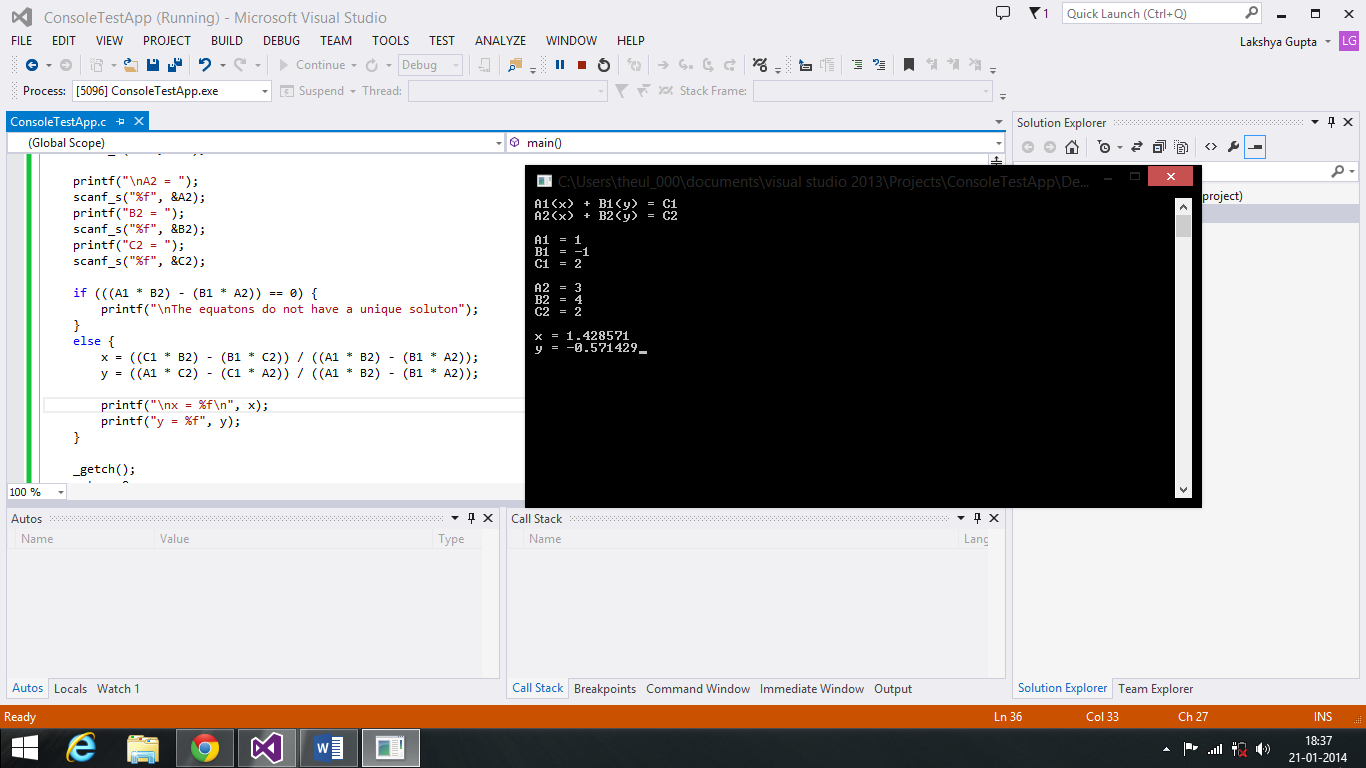Adjust the editor zoom level control

[x=35, y=491]
